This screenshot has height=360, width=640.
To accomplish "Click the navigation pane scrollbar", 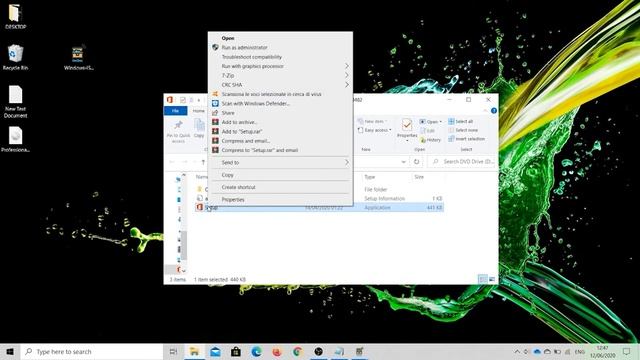I will tap(184, 244).
